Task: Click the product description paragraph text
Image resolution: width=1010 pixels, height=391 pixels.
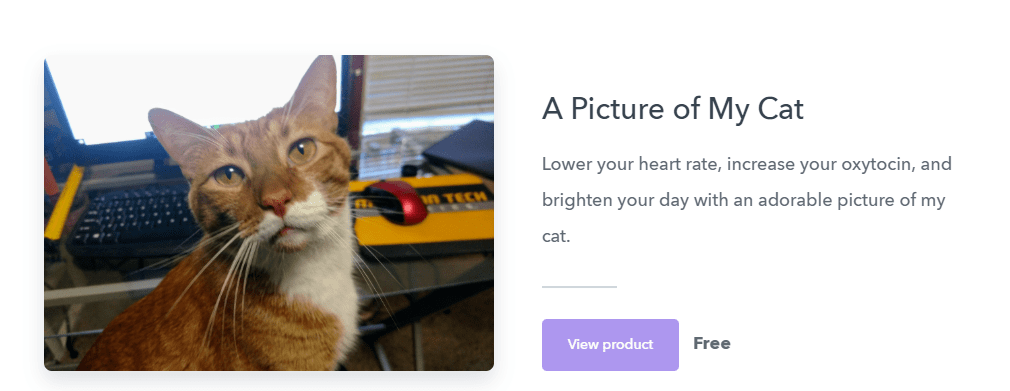Action: coord(747,200)
